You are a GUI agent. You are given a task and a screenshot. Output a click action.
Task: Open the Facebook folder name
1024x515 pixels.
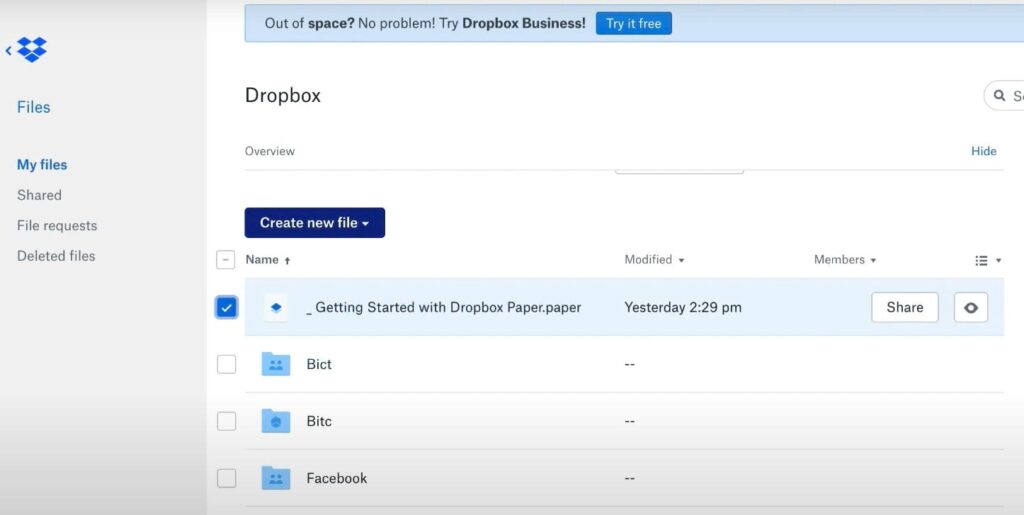336,478
